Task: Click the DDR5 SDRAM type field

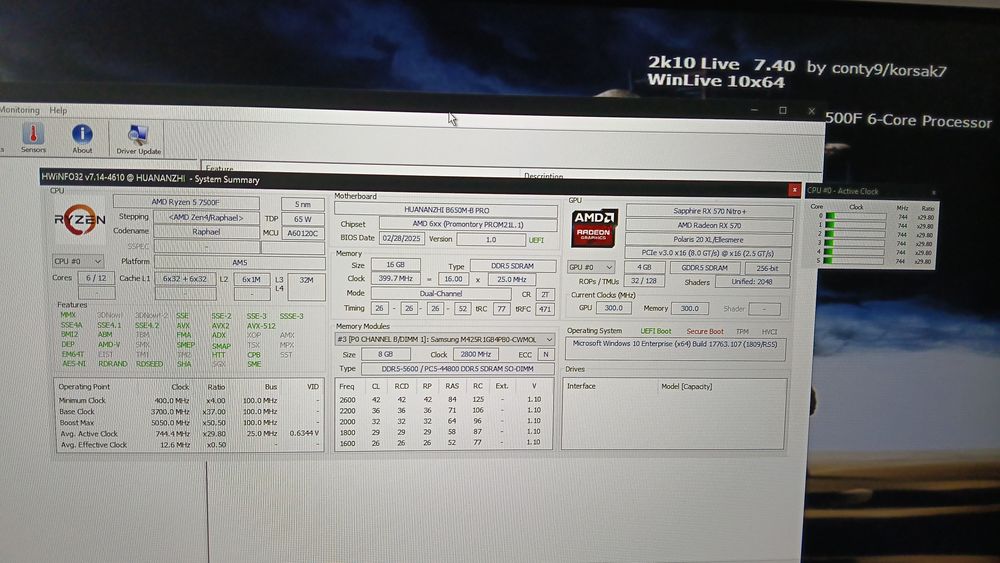Action: (x=513, y=266)
